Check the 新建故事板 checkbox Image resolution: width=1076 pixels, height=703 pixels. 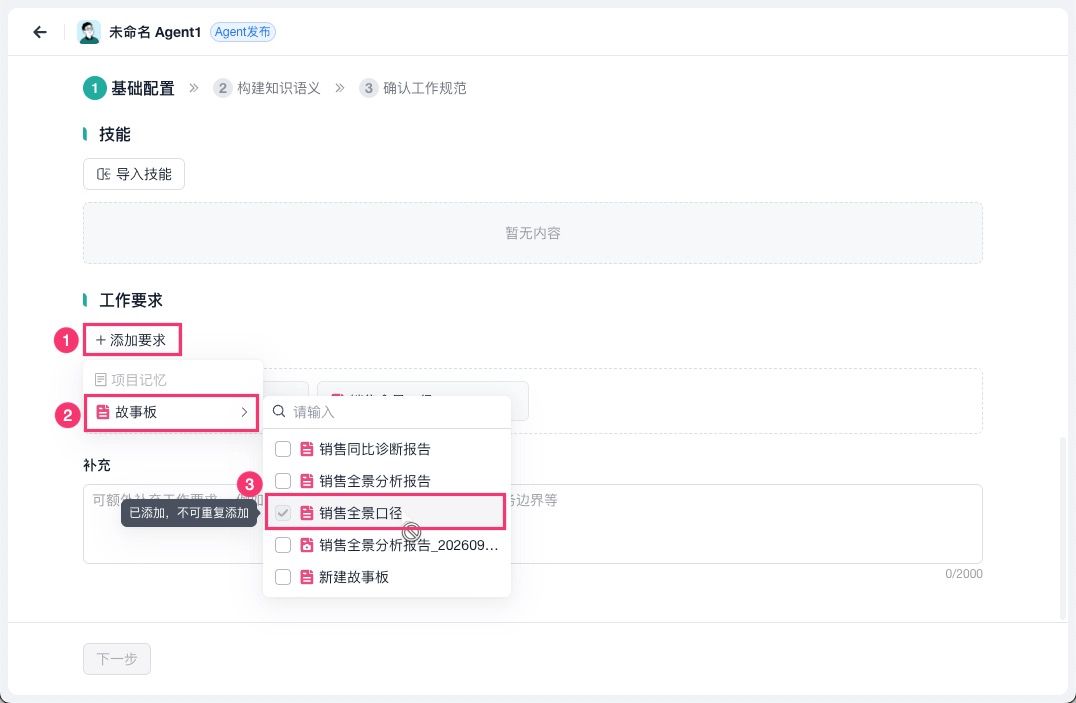(283, 577)
